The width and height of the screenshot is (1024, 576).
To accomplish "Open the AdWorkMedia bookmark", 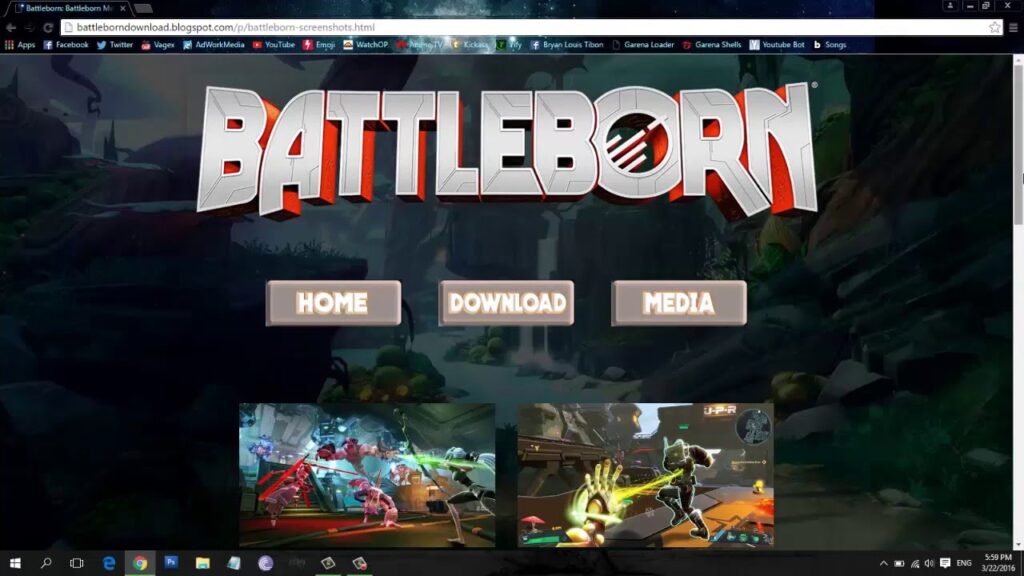I will [x=214, y=45].
